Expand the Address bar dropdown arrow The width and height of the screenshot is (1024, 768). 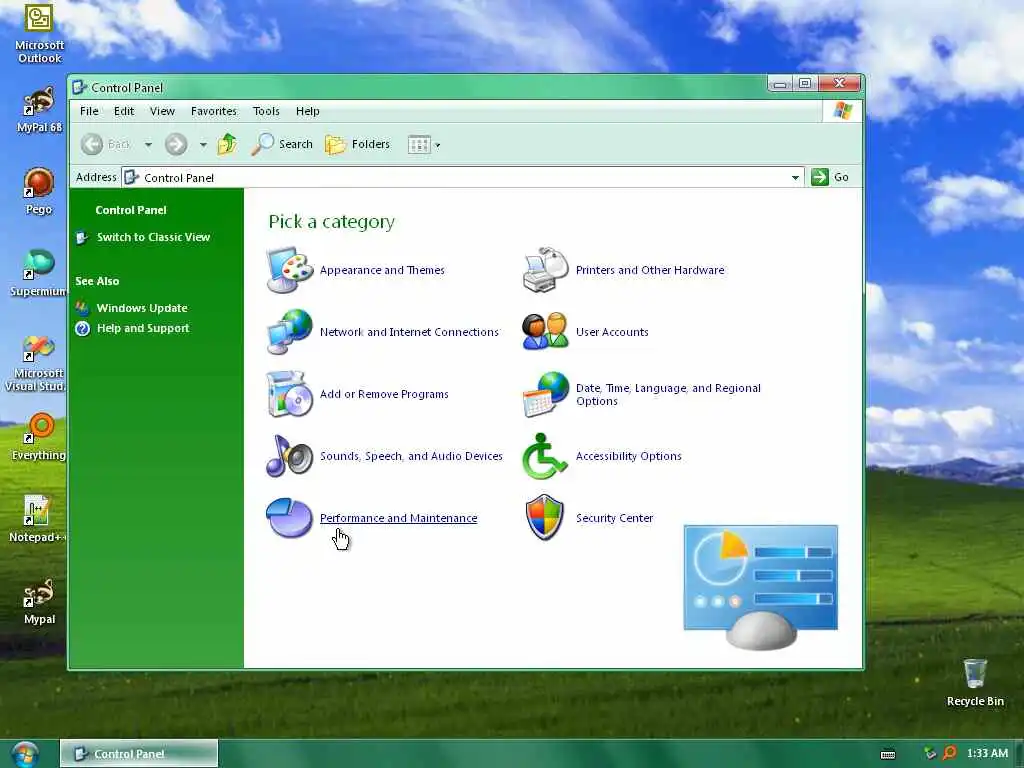pyautogui.click(x=795, y=177)
